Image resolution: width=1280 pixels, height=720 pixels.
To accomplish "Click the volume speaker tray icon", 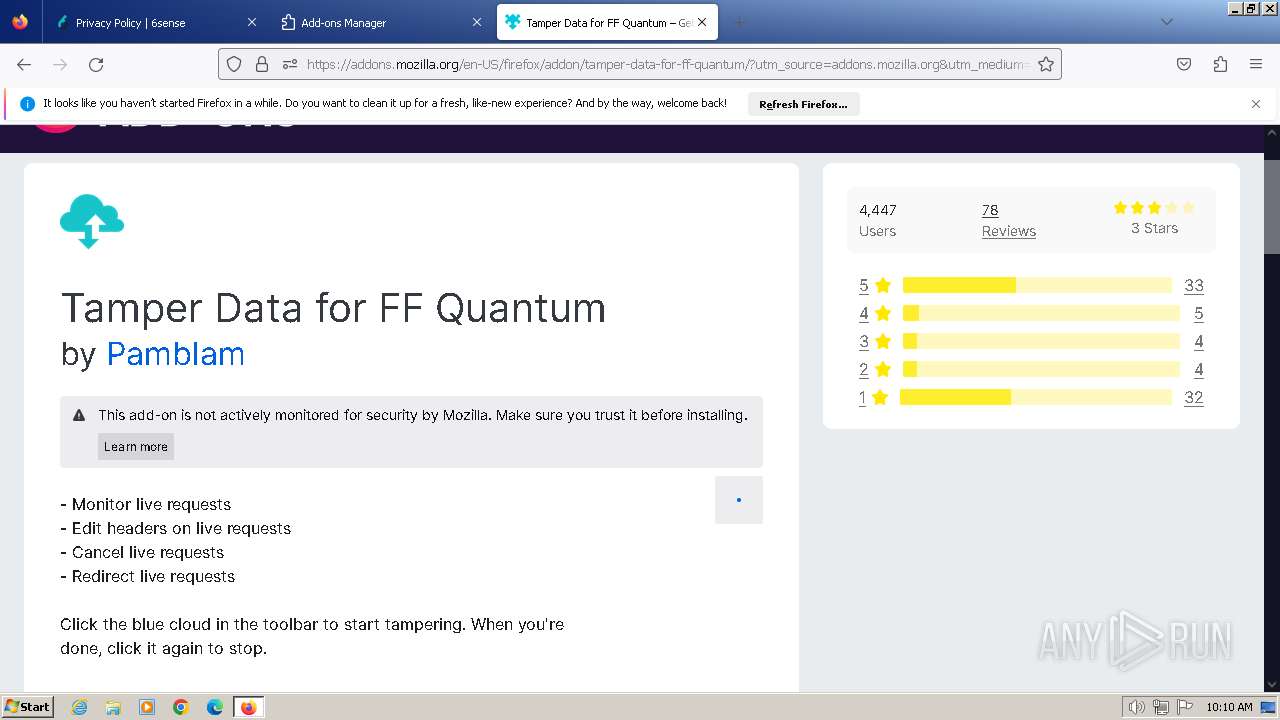I will click(x=1137, y=707).
